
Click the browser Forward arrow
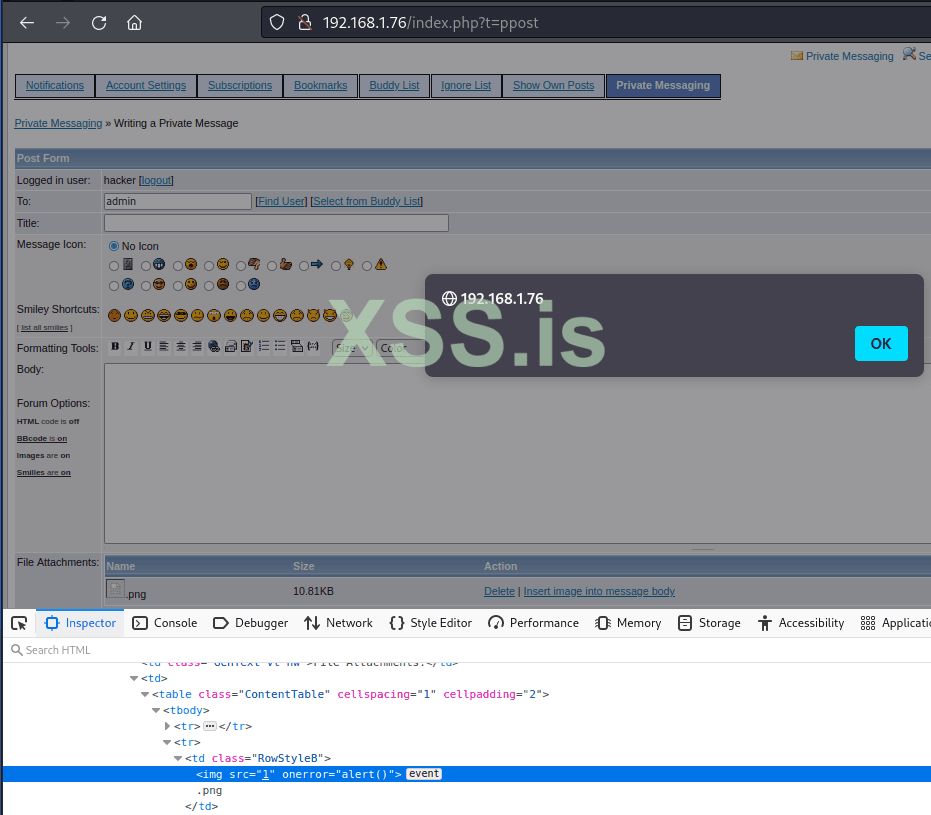pos(62,23)
